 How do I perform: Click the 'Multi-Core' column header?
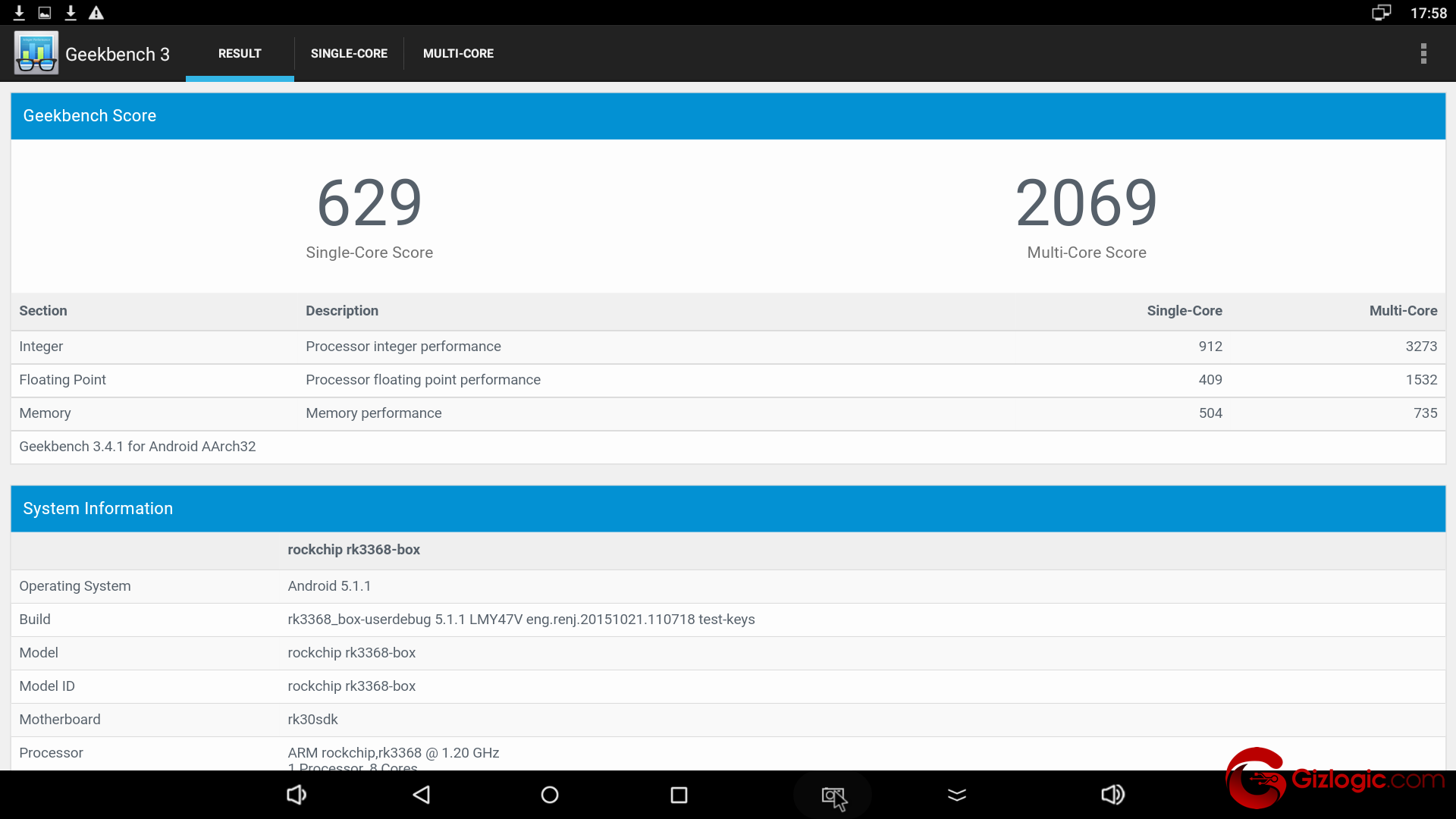click(x=1403, y=311)
